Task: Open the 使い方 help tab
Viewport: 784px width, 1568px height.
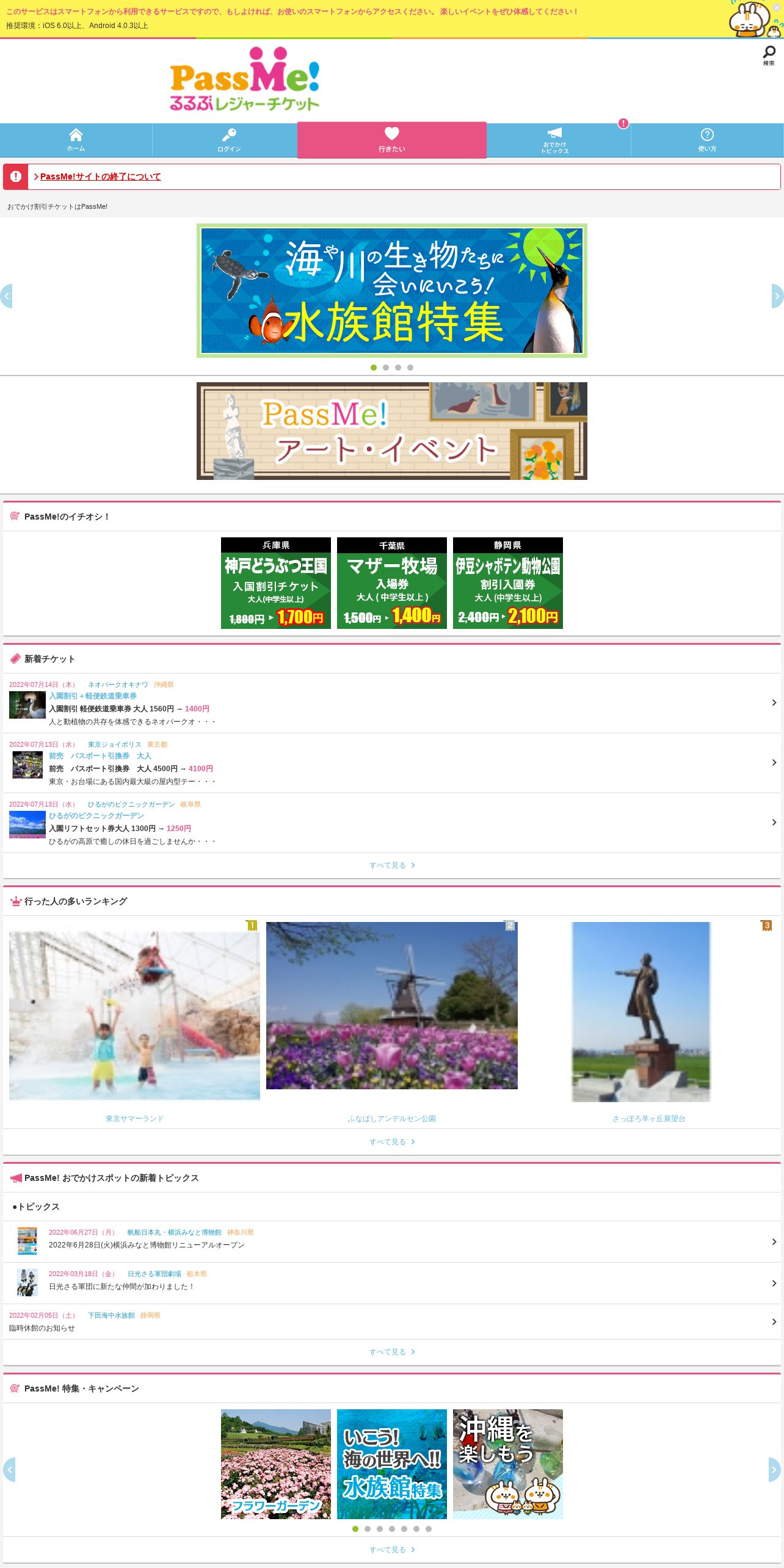Action: click(707, 140)
